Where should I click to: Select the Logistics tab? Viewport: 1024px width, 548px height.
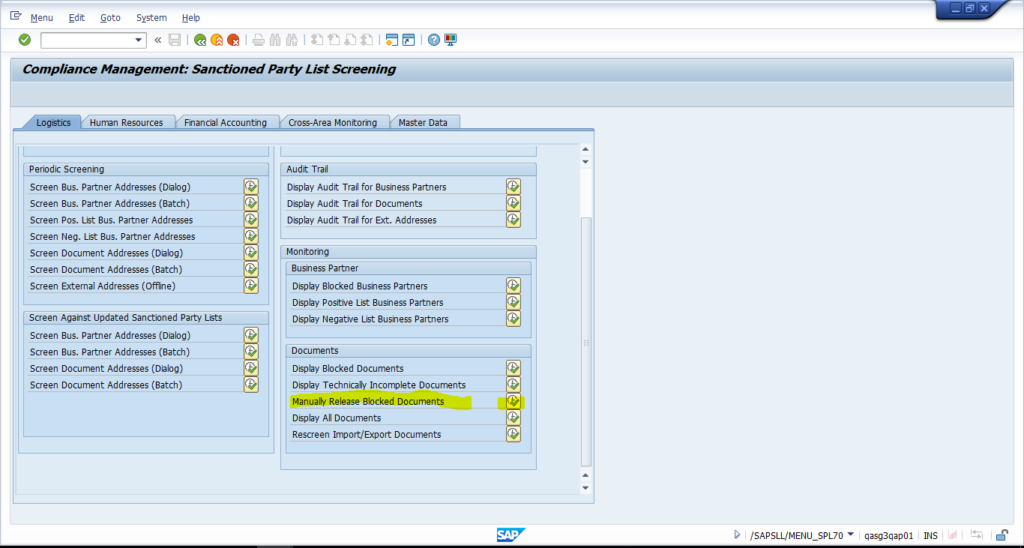point(53,122)
